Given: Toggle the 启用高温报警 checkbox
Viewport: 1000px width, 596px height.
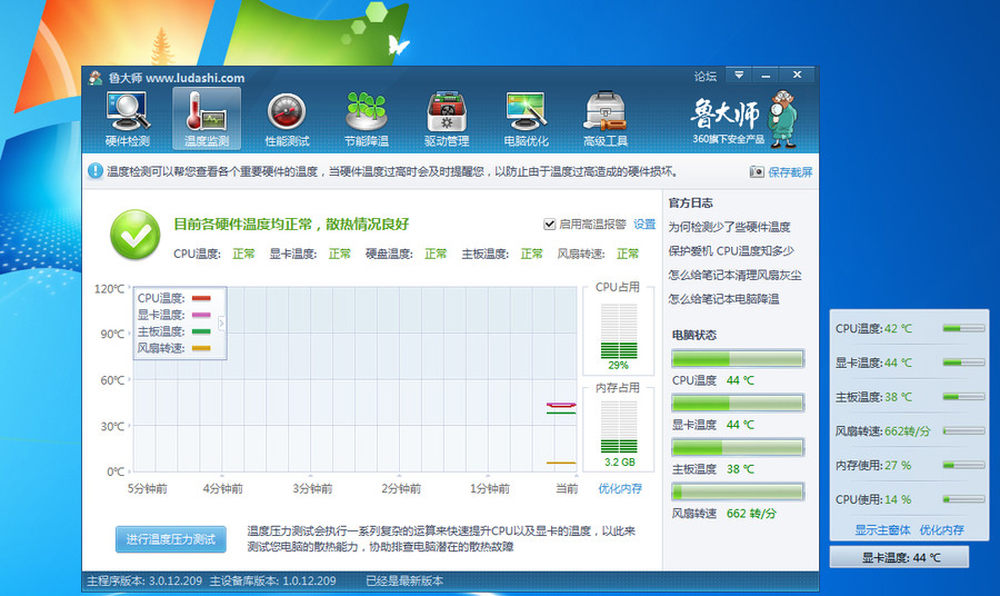Looking at the screenshot, I should click(549, 224).
